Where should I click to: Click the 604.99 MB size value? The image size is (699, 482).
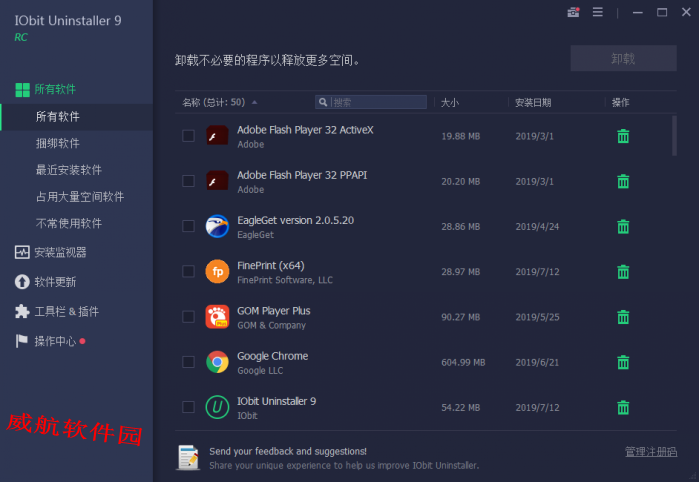tap(463, 363)
